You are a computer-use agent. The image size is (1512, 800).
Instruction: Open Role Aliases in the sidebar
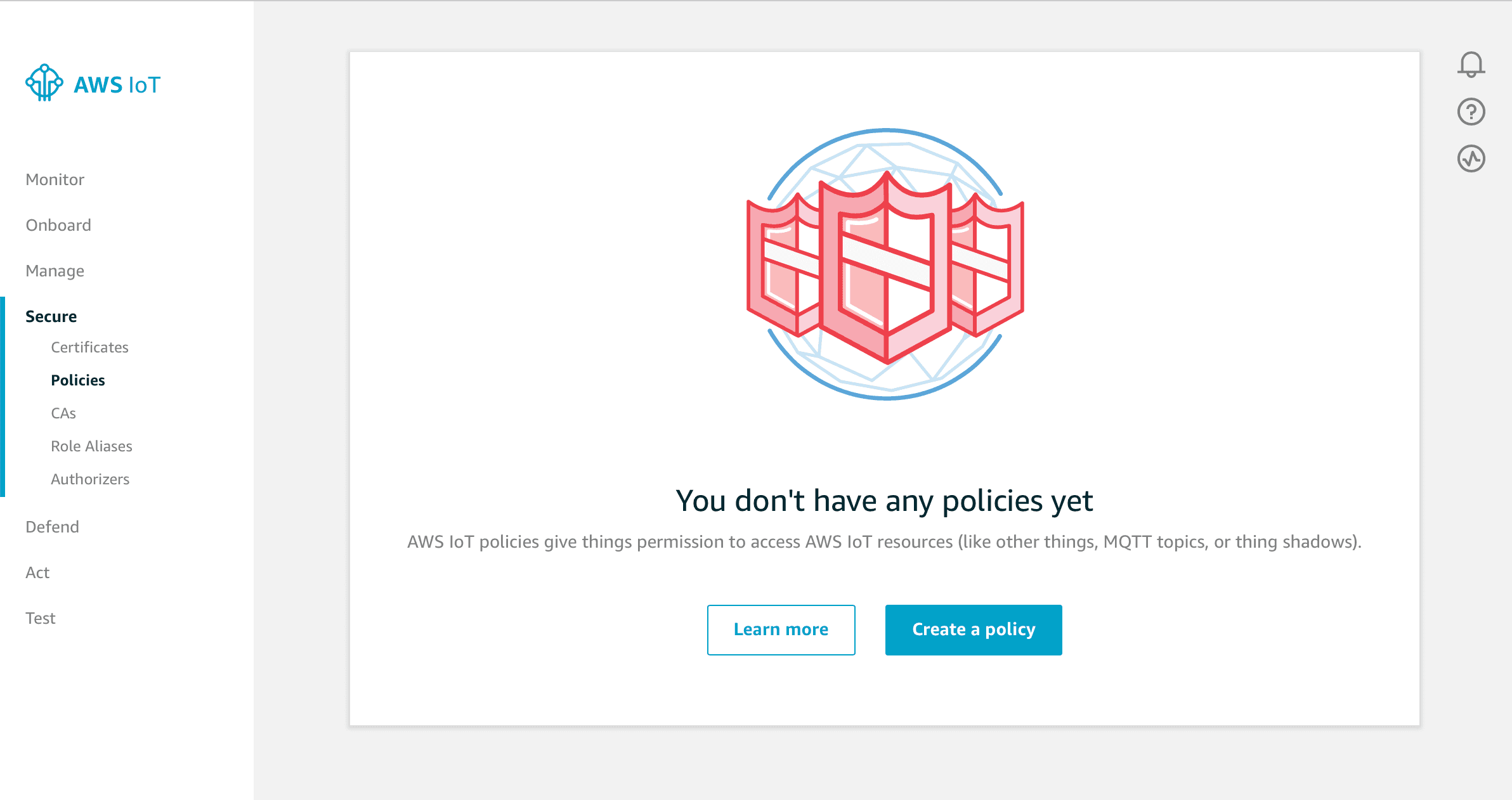(91, 446)
